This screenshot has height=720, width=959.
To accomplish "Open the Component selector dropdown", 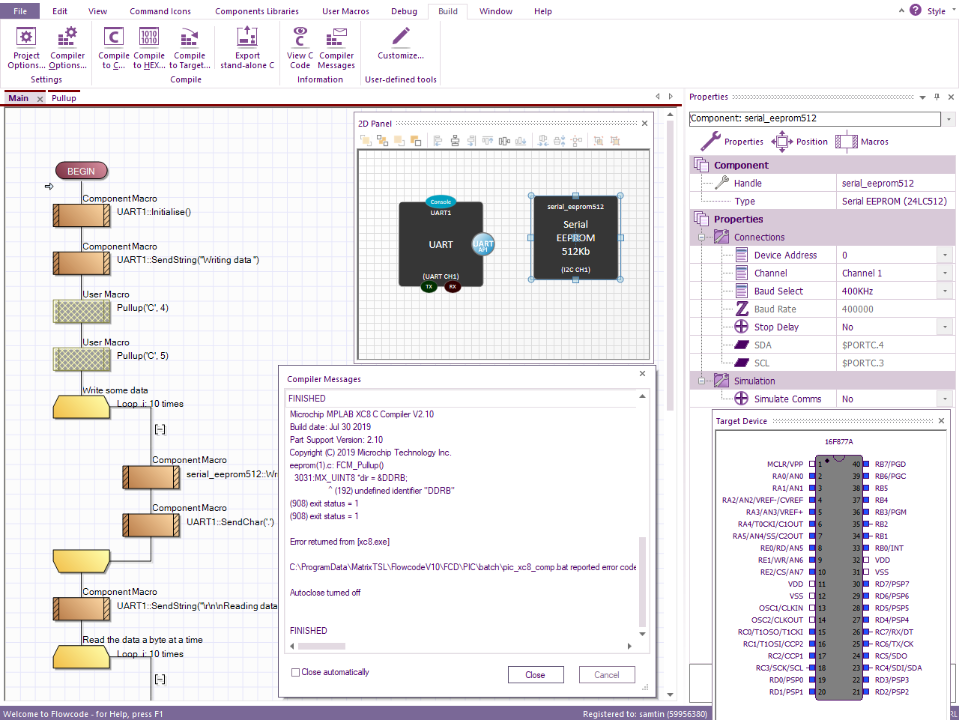I will pos(949,119).
